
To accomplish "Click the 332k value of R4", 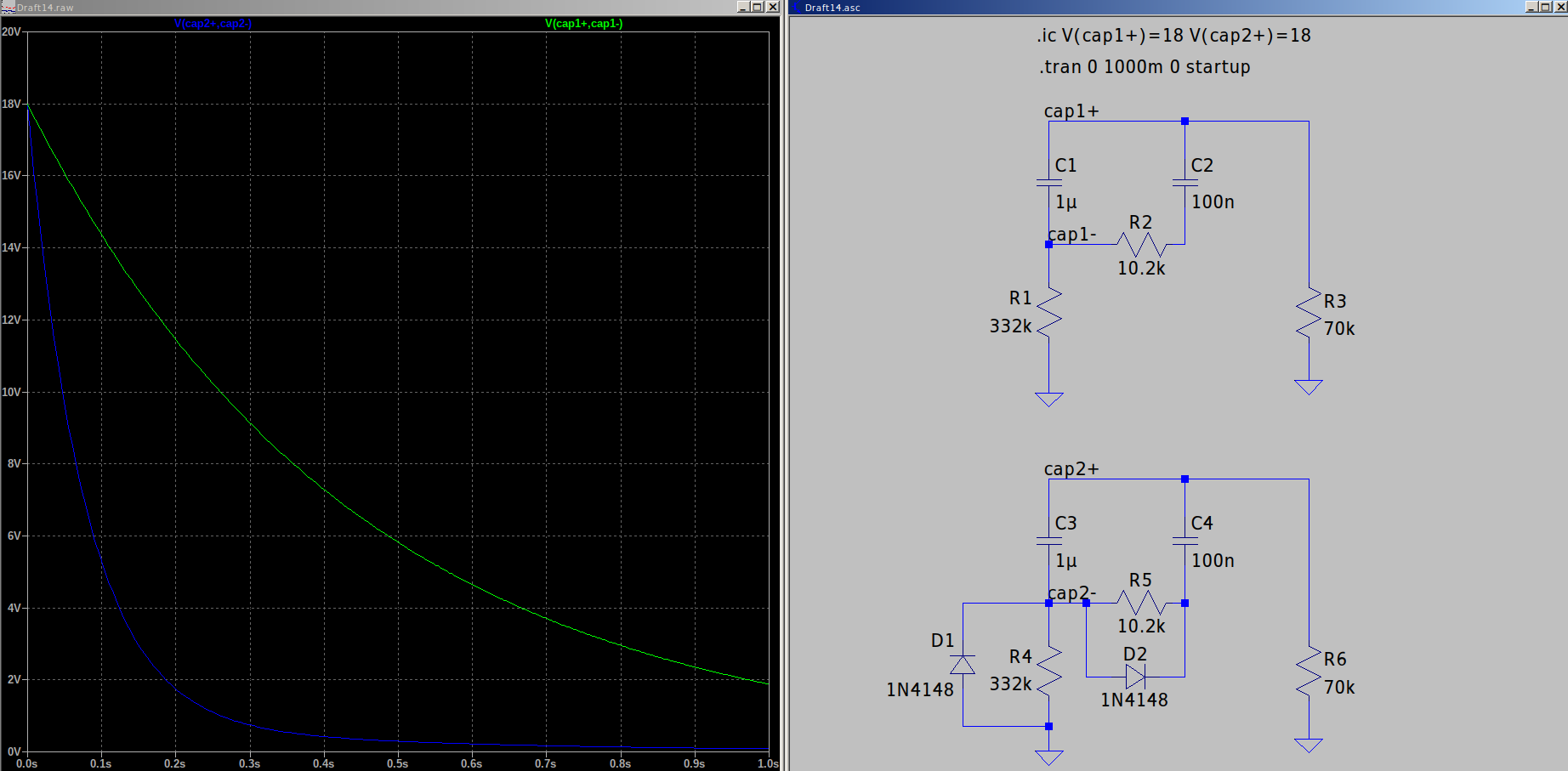I will [1011, 684].
